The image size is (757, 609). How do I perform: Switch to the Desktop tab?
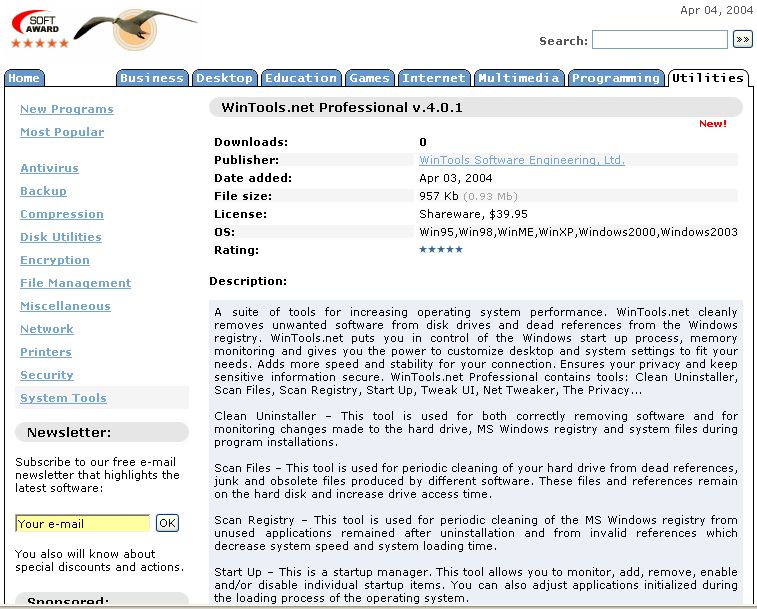coord(224,78)
